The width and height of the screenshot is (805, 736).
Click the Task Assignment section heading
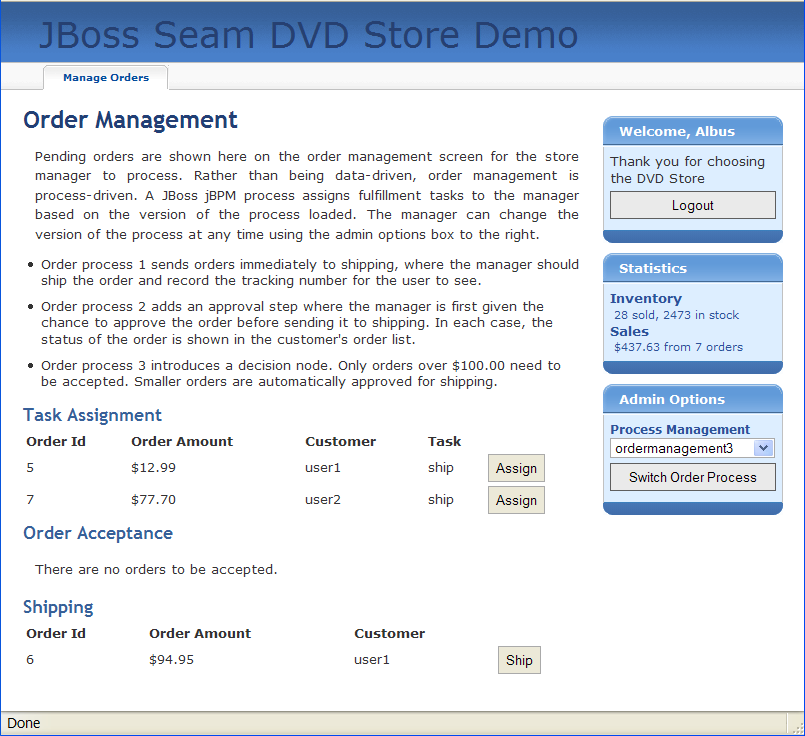[92, 415]
